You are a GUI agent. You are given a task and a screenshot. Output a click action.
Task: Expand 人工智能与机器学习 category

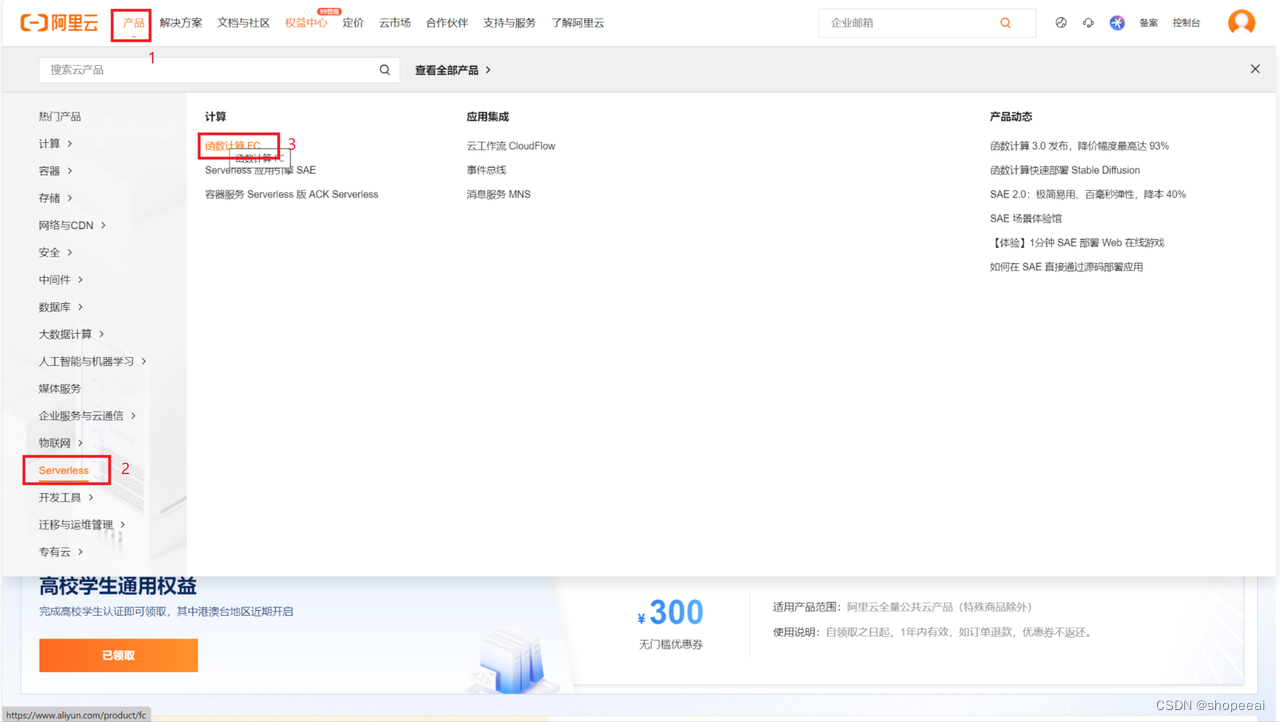click(92, 361)
